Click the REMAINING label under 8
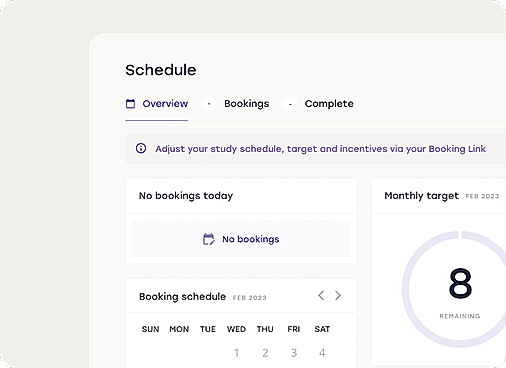 click(460, 316)
